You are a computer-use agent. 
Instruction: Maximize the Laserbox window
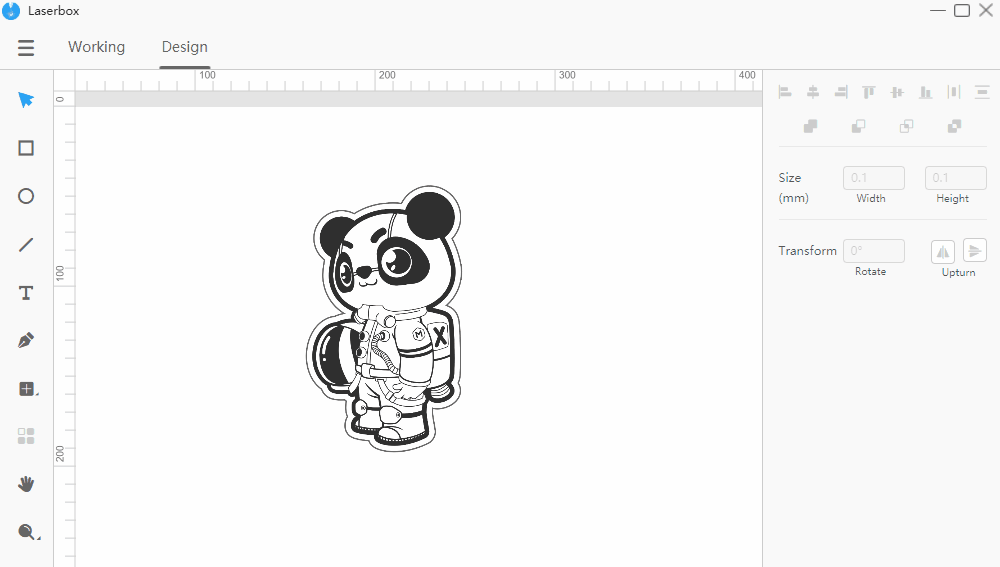[962, 10]
